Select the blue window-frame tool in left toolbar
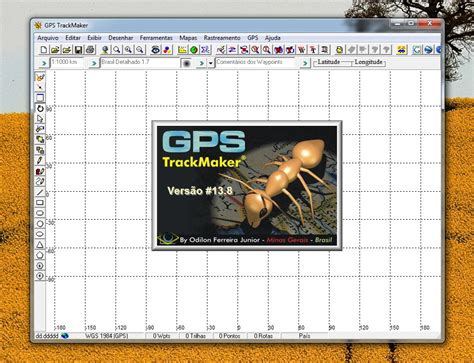Image resolution: width=474 pixels, height=363 pixels. 40,98
